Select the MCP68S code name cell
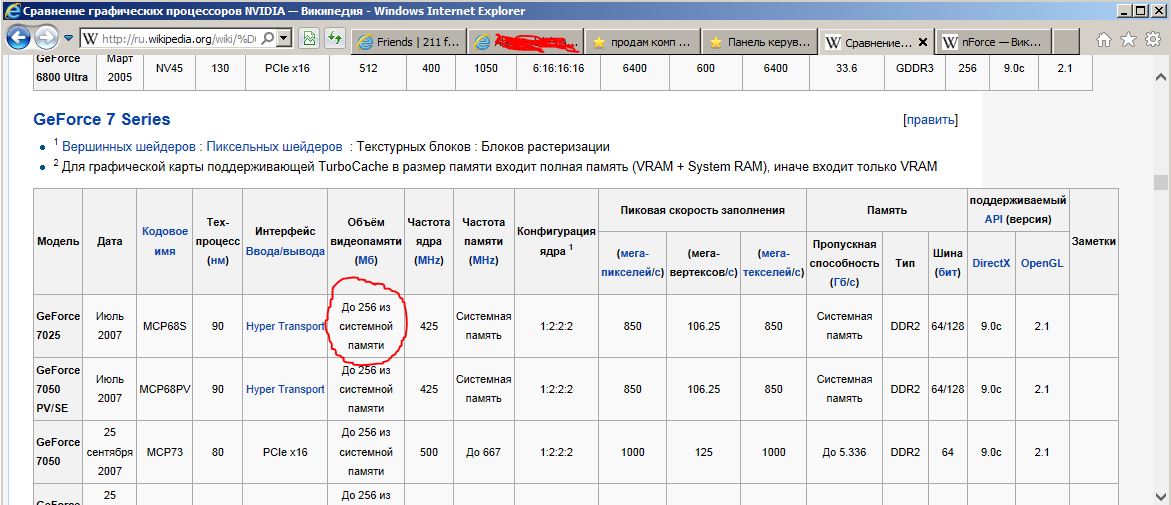 point(165,326)
